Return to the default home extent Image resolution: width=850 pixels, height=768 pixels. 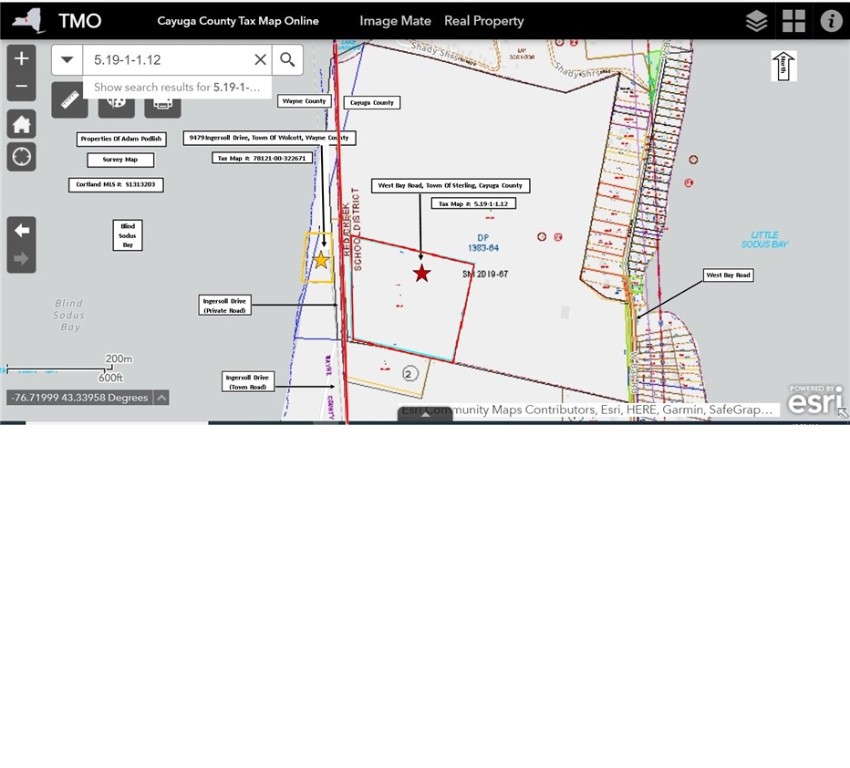22,124
